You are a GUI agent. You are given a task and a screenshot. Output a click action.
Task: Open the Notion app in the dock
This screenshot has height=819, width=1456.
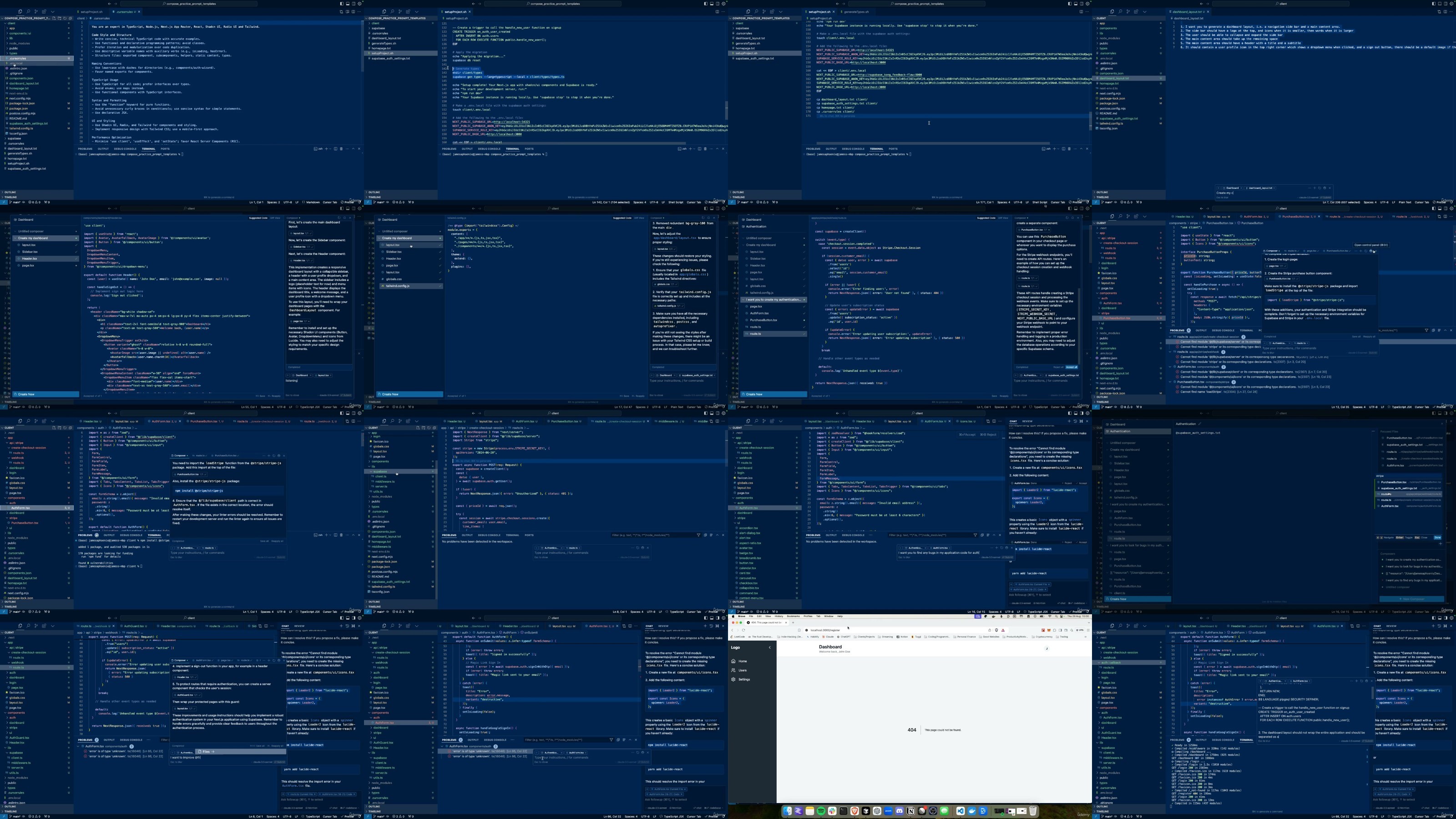coord(911,811)
